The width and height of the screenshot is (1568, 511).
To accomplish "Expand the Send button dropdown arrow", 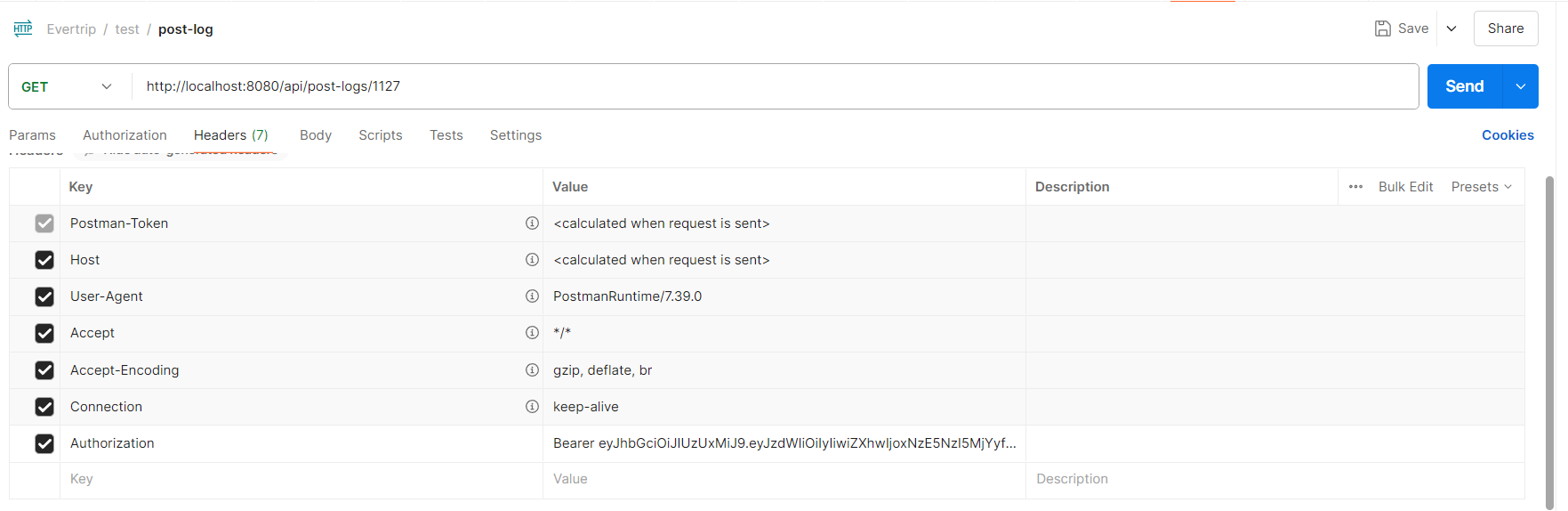I will pos(1521,86).
